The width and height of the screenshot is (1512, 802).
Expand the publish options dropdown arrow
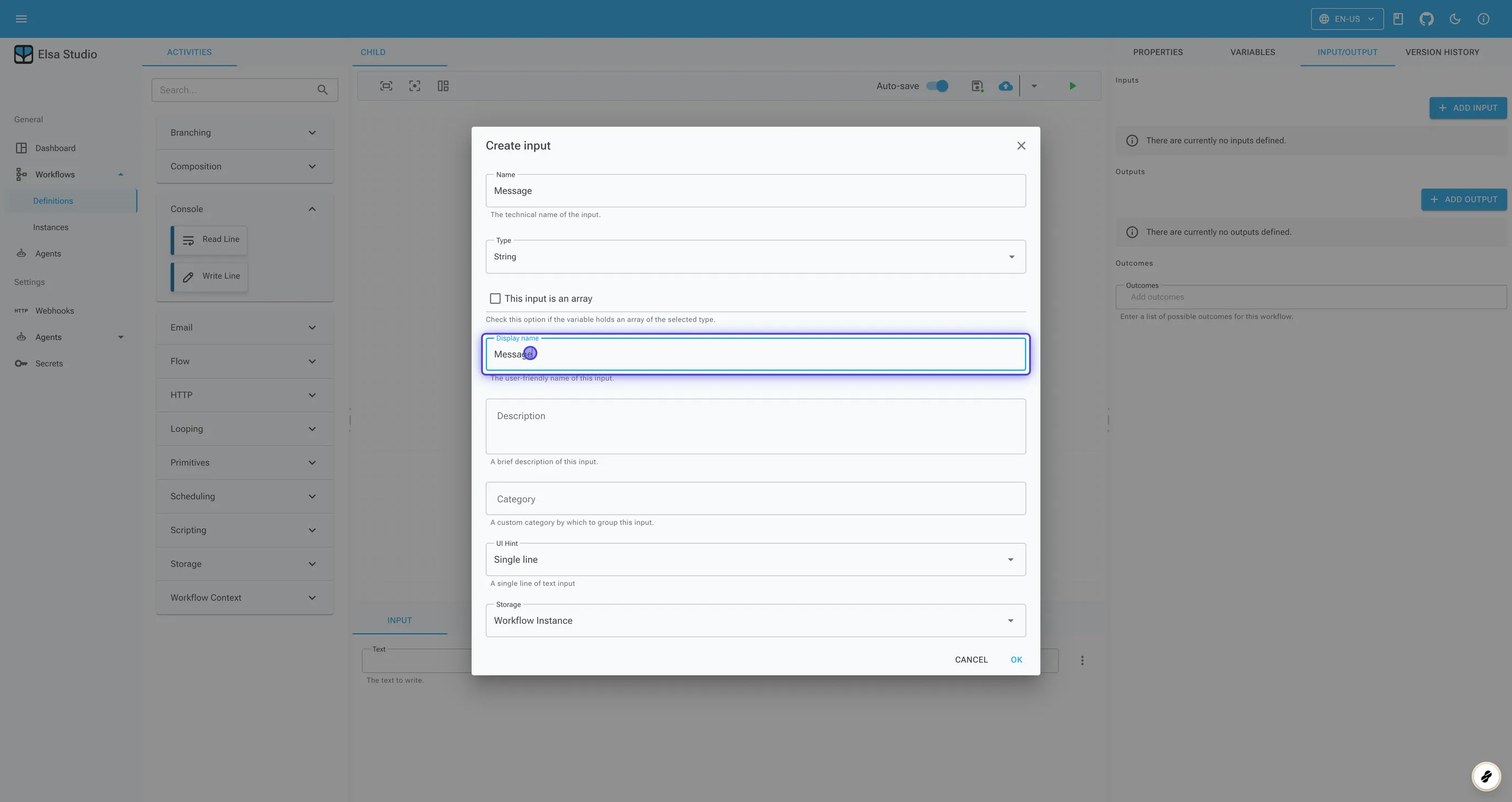click(x=1034, y=86)
